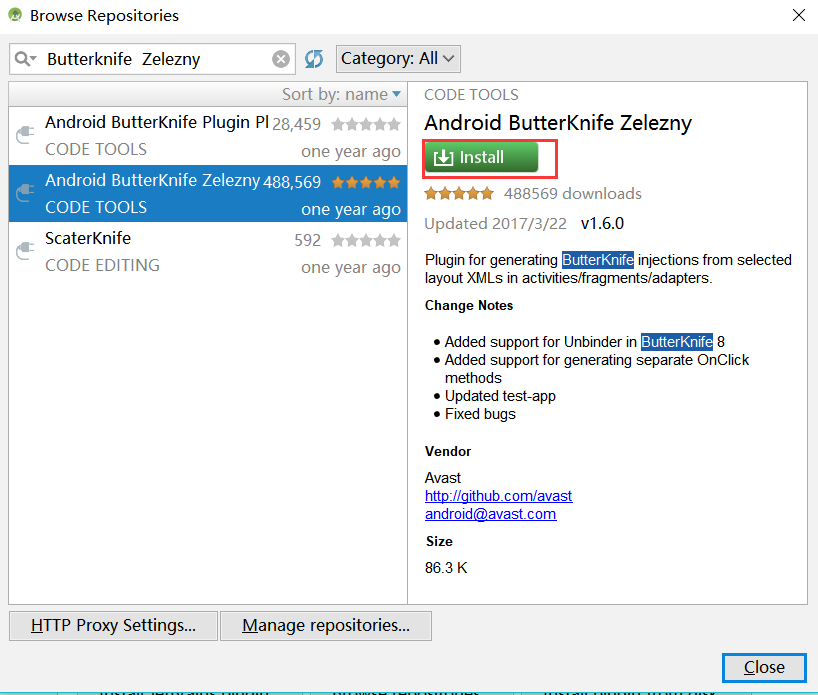Click the Vendor name Avast
This screenshot has width=818, height=695.
(442, 478)
